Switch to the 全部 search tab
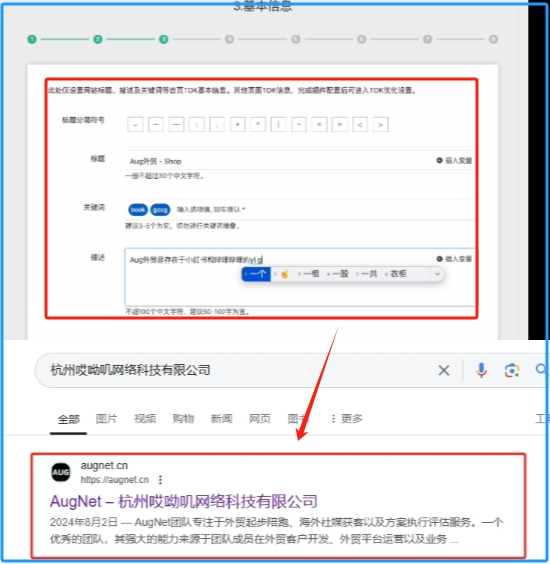The width and height of the screenshot is (550, 564). (x=68, y=419)
